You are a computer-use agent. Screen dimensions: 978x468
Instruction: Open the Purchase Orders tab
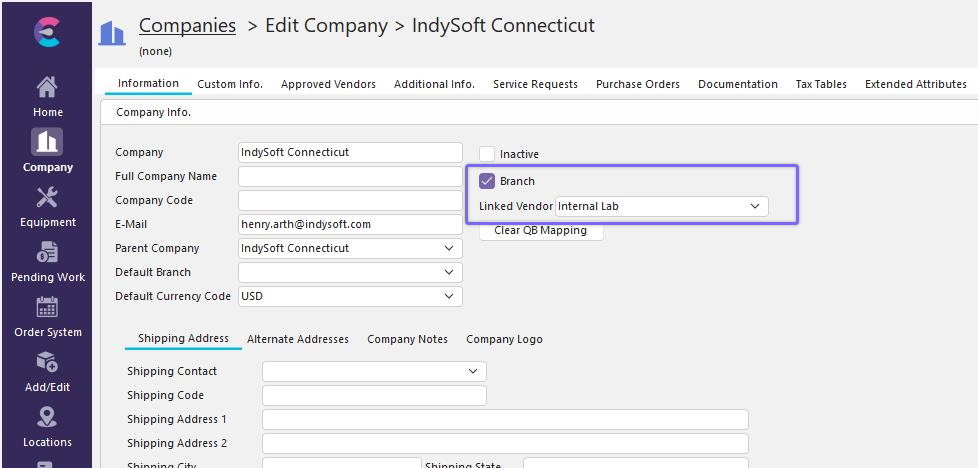click(x=637, y=84)
